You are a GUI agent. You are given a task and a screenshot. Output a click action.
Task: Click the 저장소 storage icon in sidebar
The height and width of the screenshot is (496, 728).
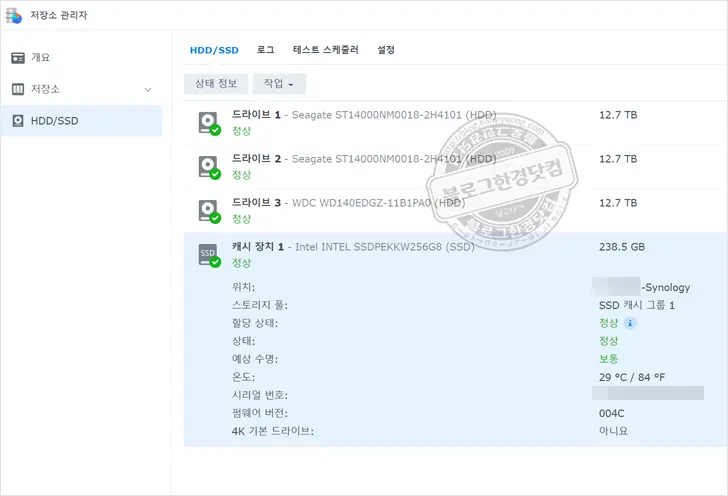click(18, 89)
